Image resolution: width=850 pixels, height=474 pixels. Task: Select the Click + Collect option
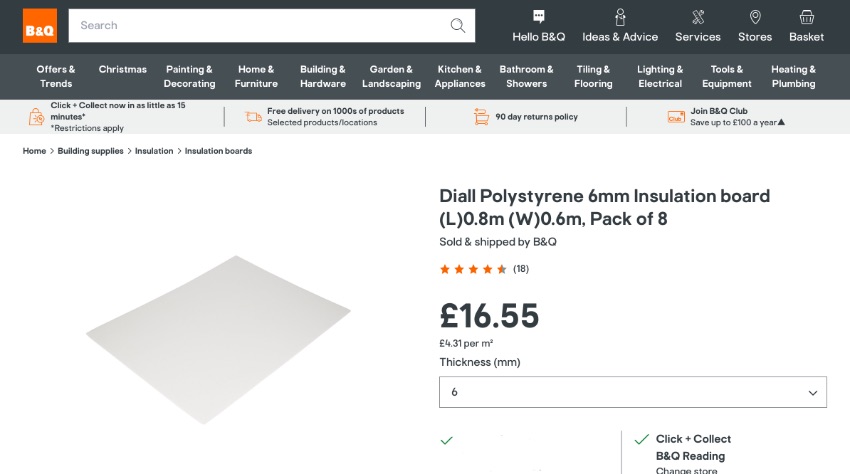pyautogui.click(x=692, y=439)
